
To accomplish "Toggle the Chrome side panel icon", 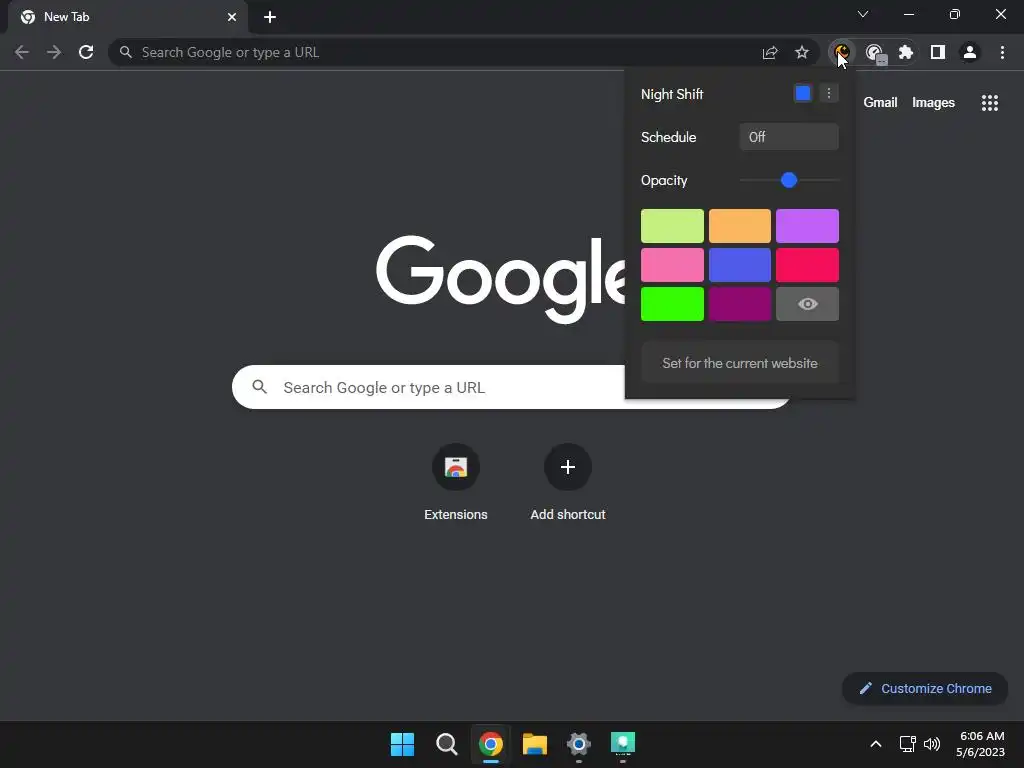I will pos(938,52).
